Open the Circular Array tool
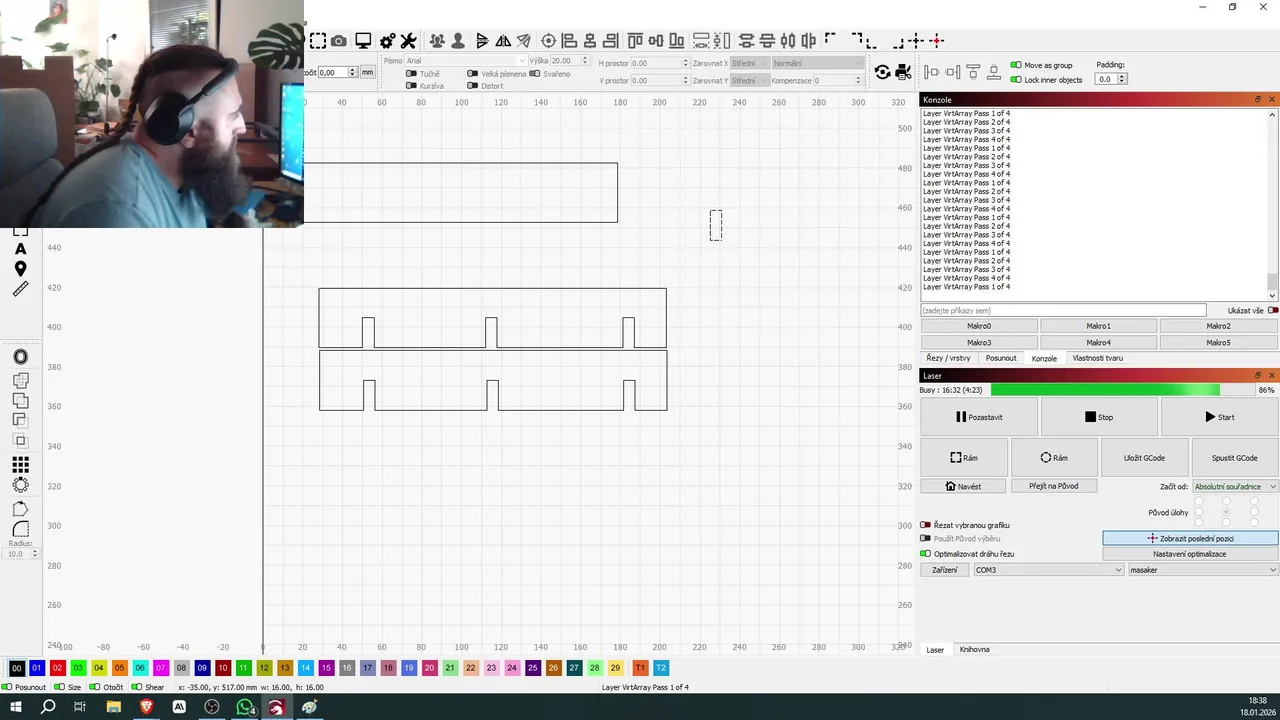The height and width of the screenshot is (720, 1280). pyautogui.click(x=20, y=485)
